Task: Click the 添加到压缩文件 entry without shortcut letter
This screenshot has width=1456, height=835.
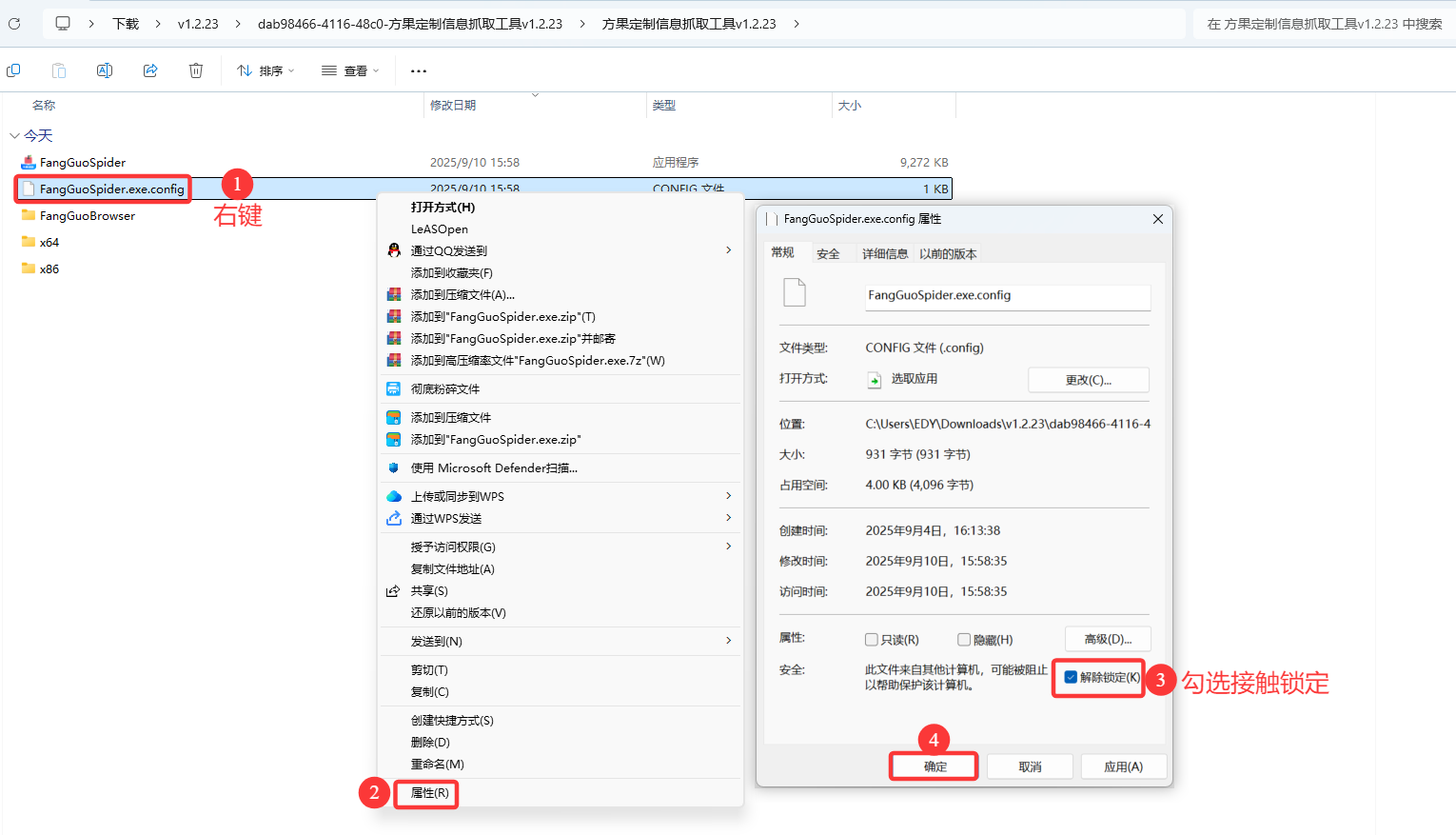Action: click(x=451, y=418)
